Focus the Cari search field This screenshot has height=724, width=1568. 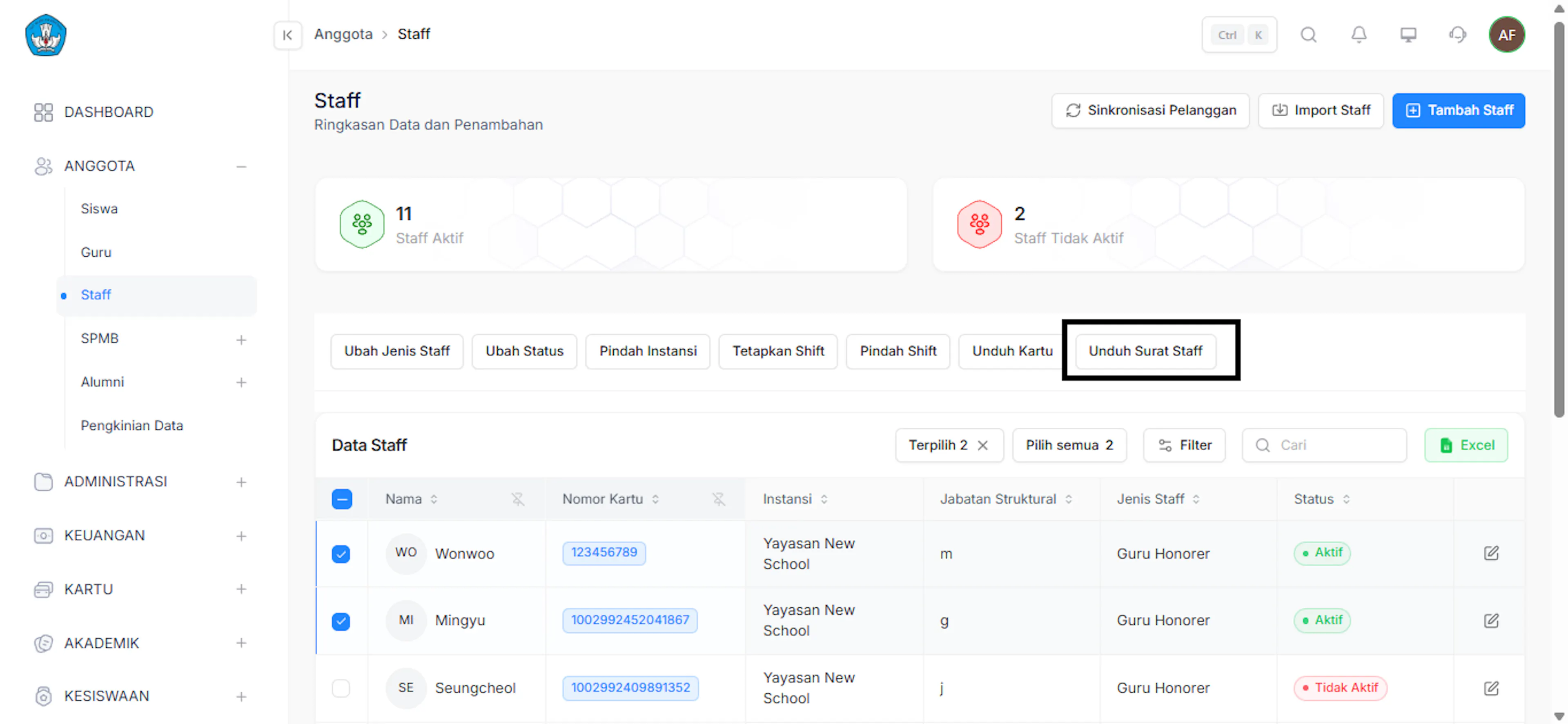click(1324, 445)
